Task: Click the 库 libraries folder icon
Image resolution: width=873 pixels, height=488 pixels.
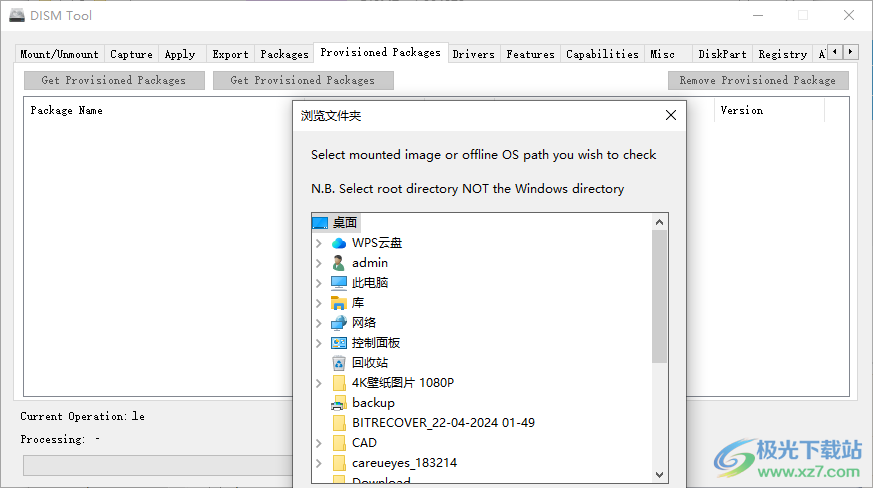Action: tap(339, 303)
